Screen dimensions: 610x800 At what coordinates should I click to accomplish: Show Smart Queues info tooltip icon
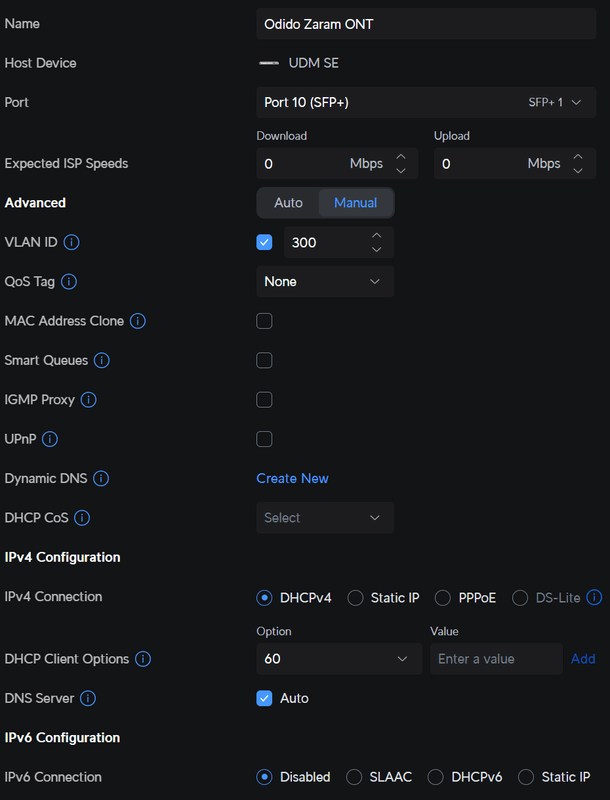point(102,360)
